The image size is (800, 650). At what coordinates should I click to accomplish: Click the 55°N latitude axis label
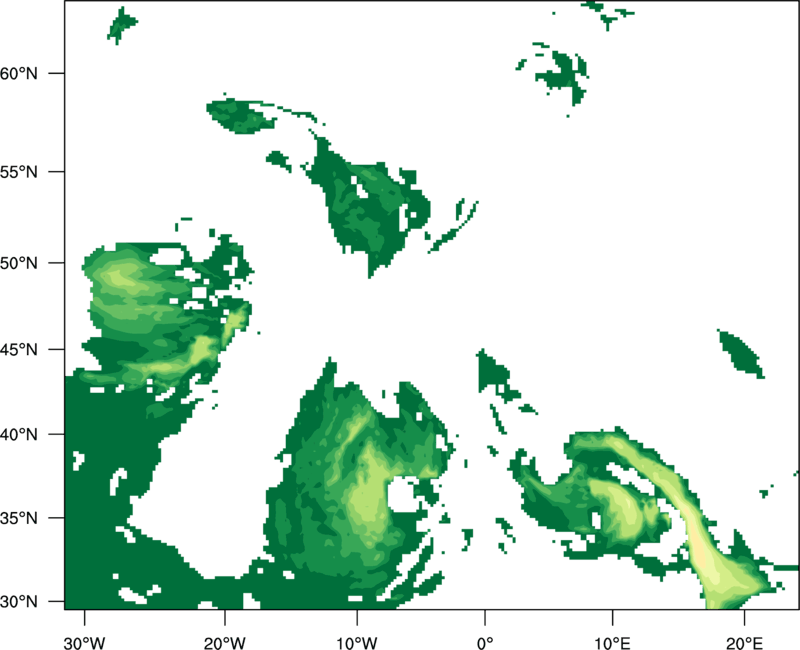[x=19, y=172]
